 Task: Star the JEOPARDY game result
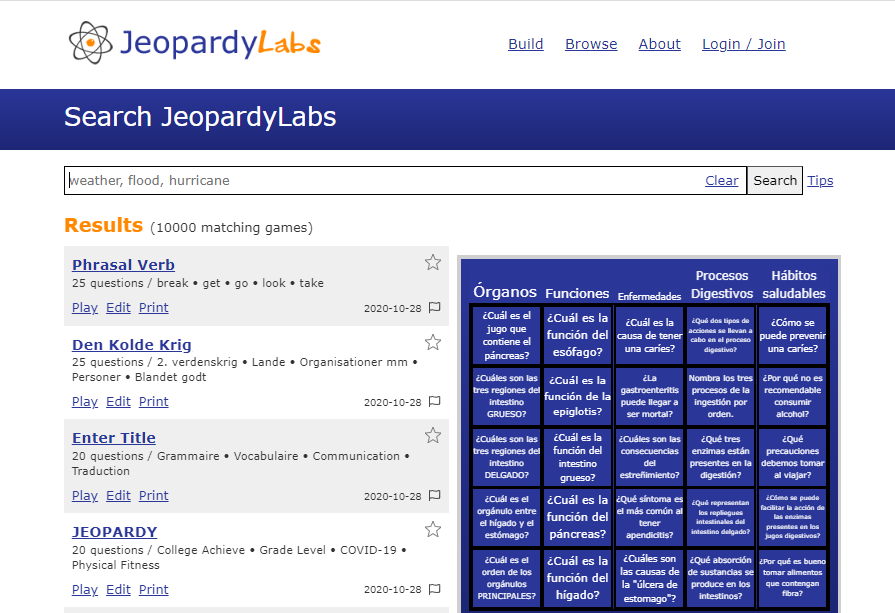[x=433, y=530]
